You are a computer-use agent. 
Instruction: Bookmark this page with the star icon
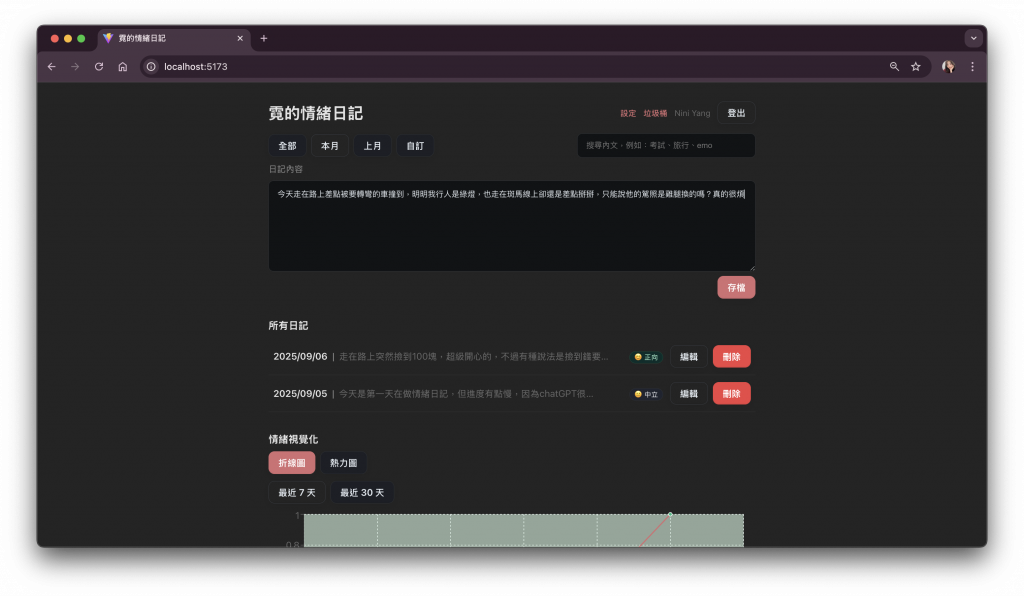pos(916,67)
